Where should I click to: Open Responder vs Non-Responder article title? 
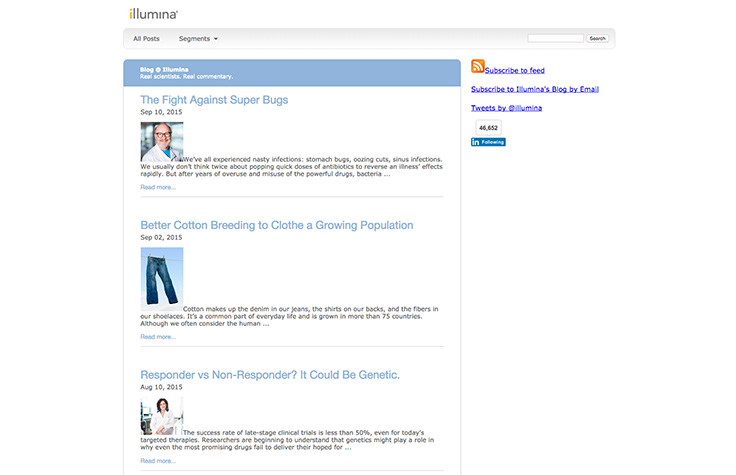coord(270,375)
